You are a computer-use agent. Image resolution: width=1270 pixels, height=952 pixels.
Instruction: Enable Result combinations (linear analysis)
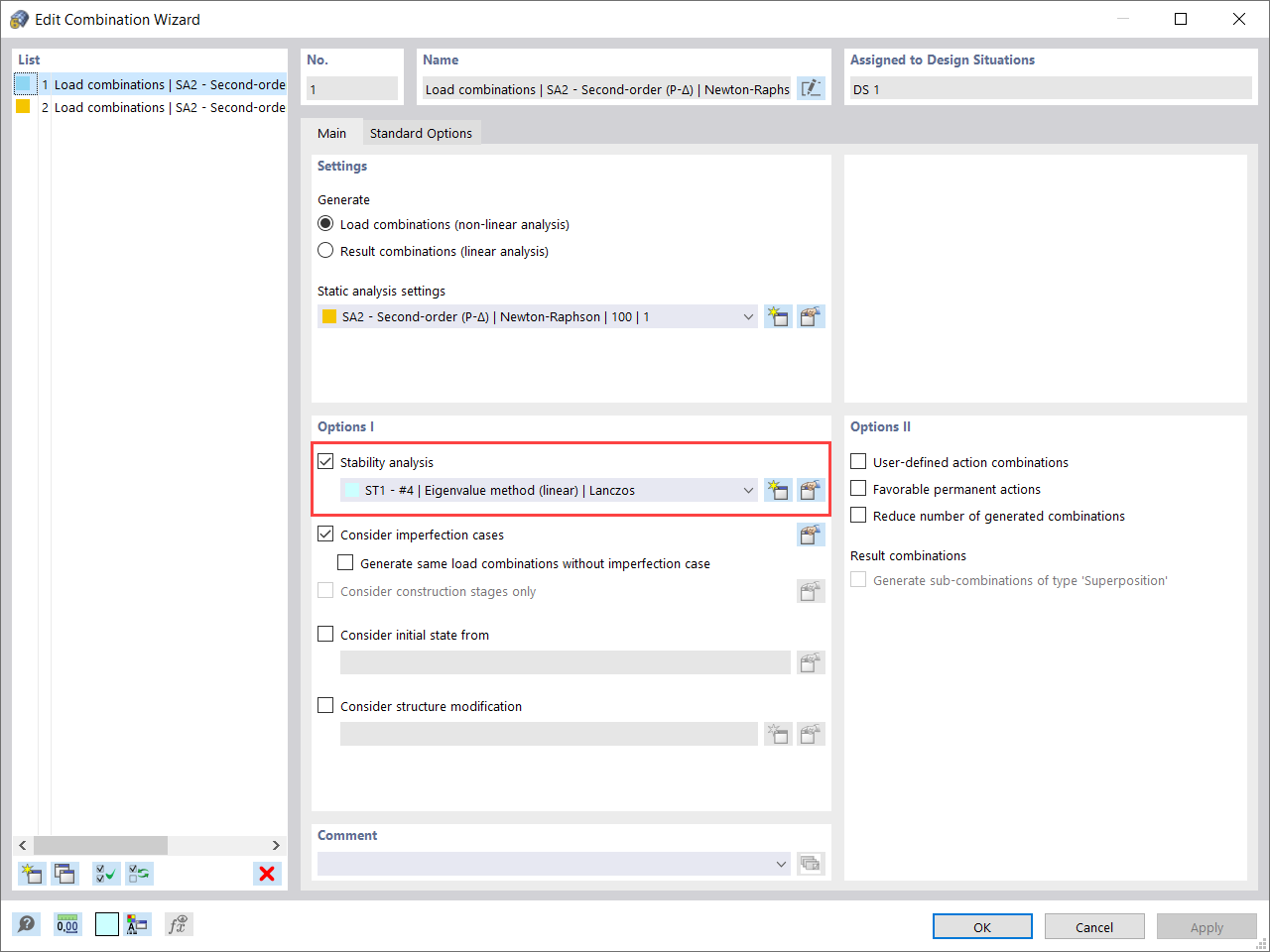325,250
